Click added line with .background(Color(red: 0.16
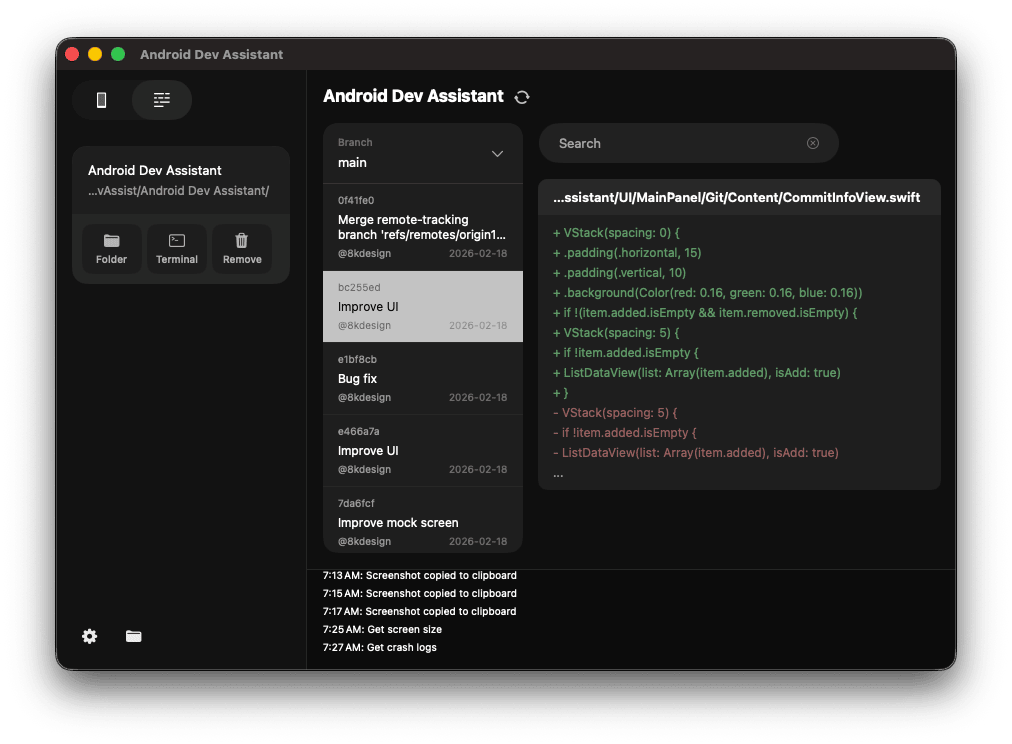This screenshot has height=744, width=1012. pos(707,292)
